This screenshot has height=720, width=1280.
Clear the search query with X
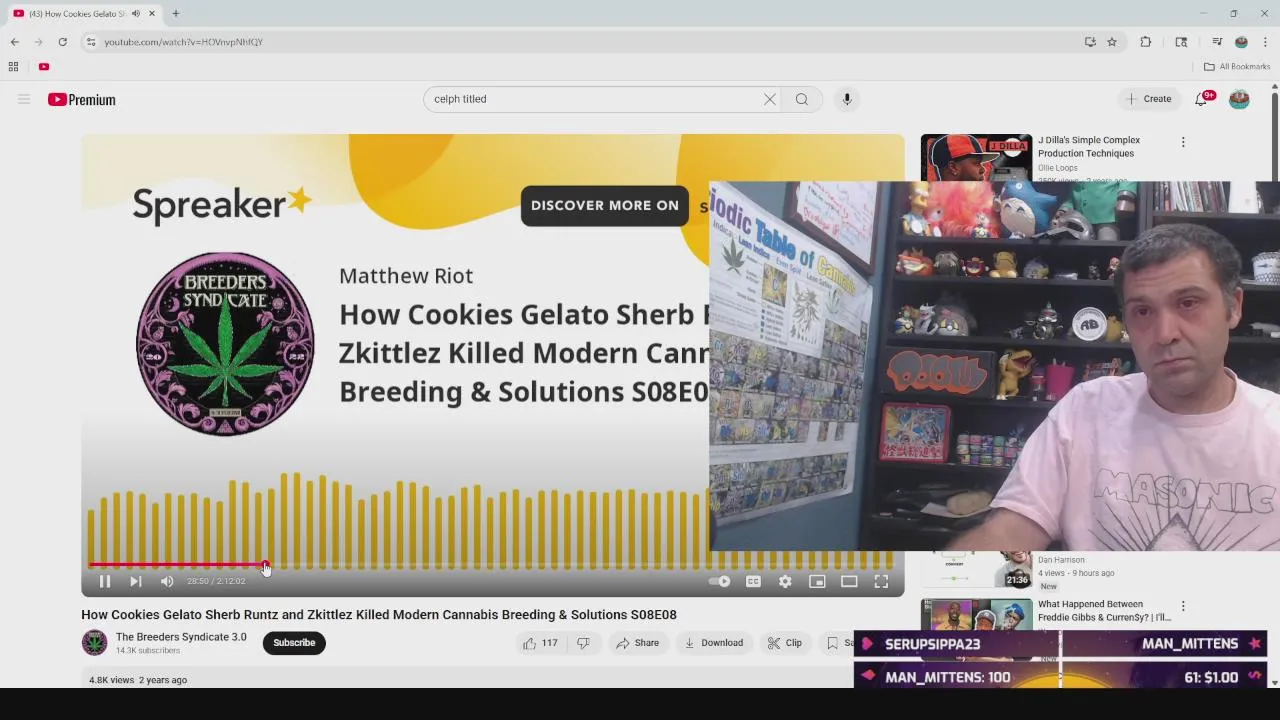point(770,99)
